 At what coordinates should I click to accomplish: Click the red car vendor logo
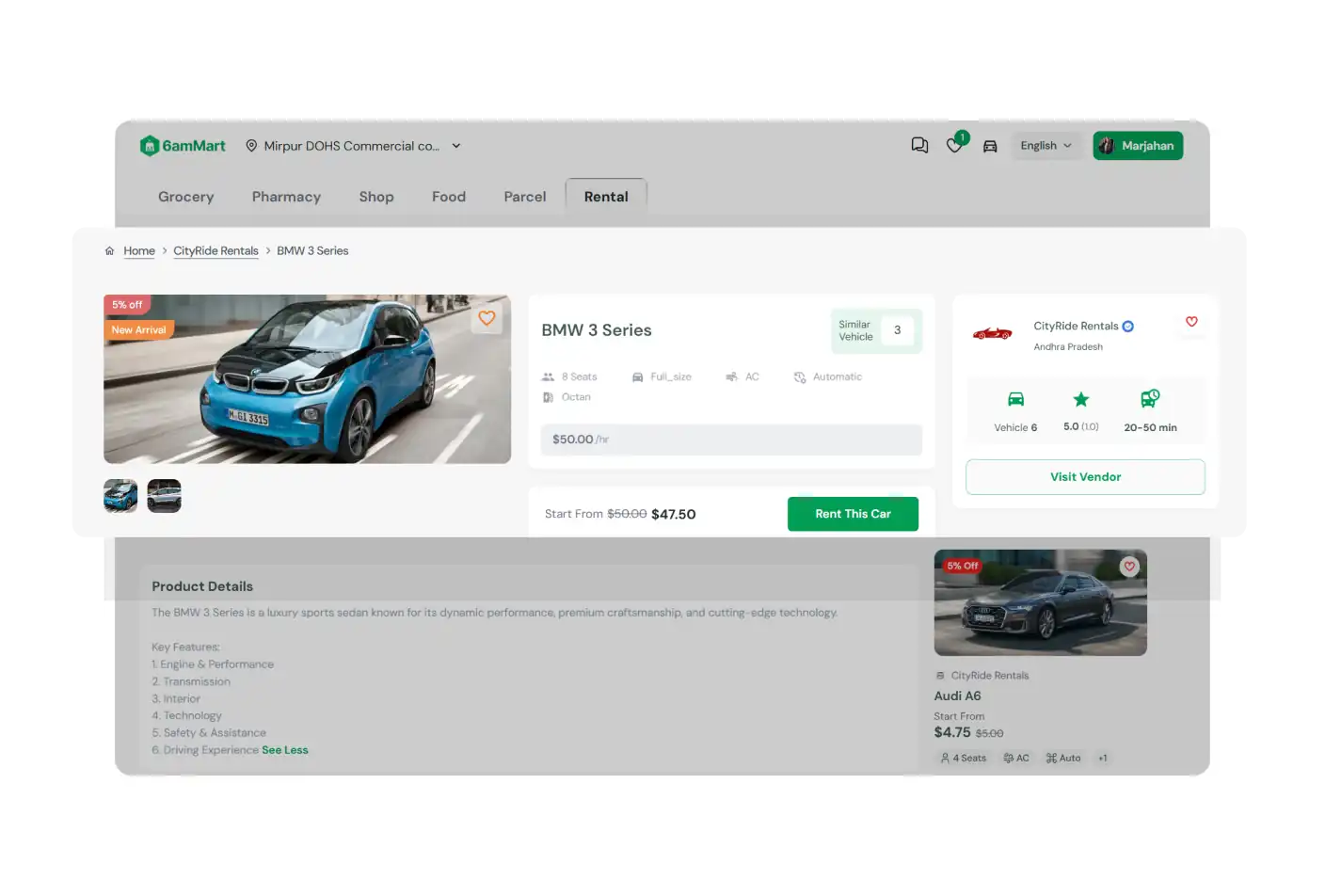click(x=992, y=333)
